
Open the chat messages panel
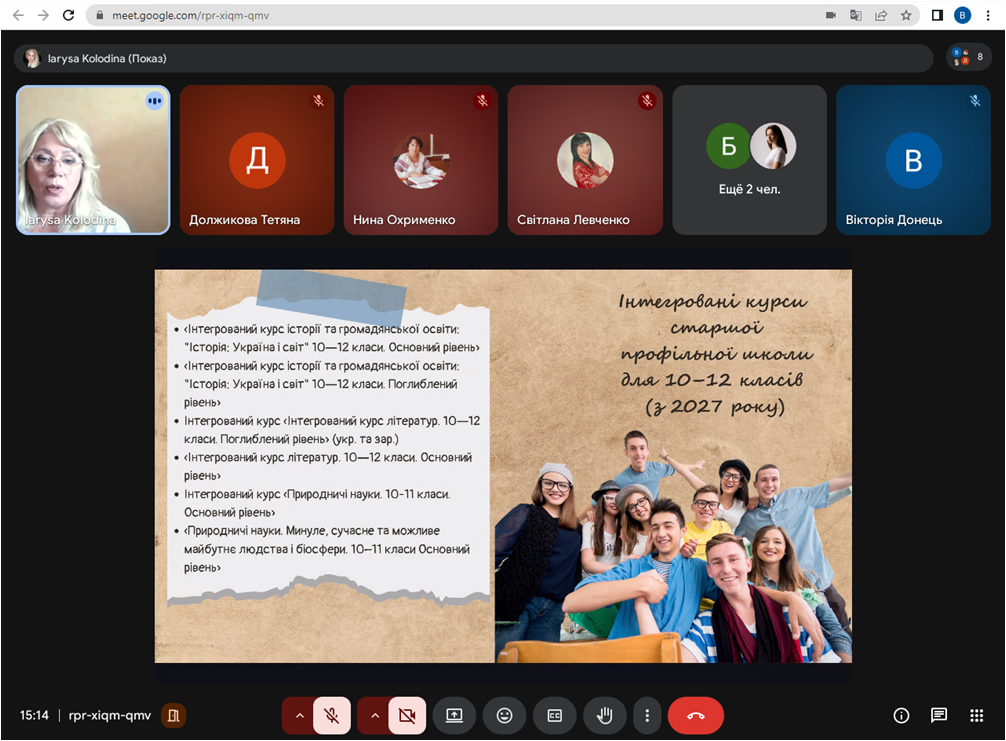tap(939, 715)
